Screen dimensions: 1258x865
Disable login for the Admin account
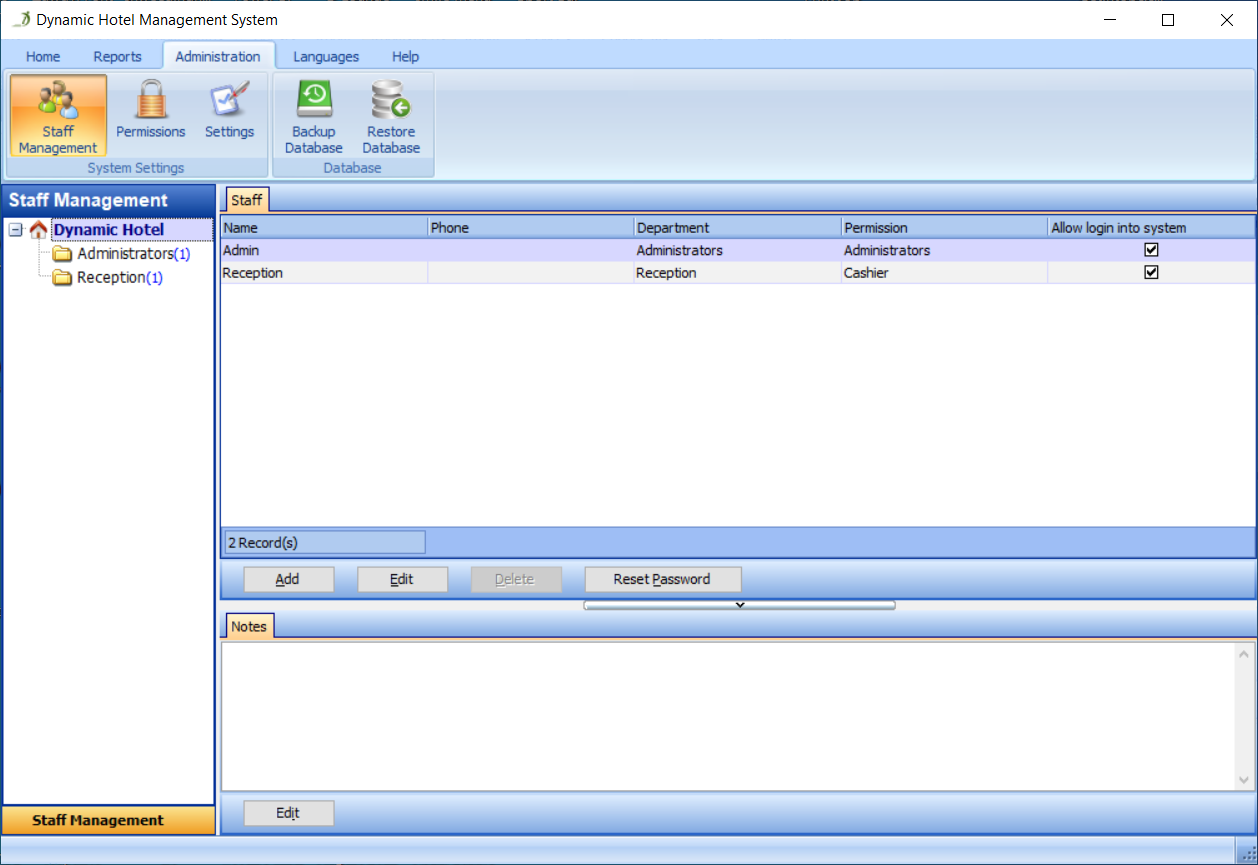click(1150, 250)
